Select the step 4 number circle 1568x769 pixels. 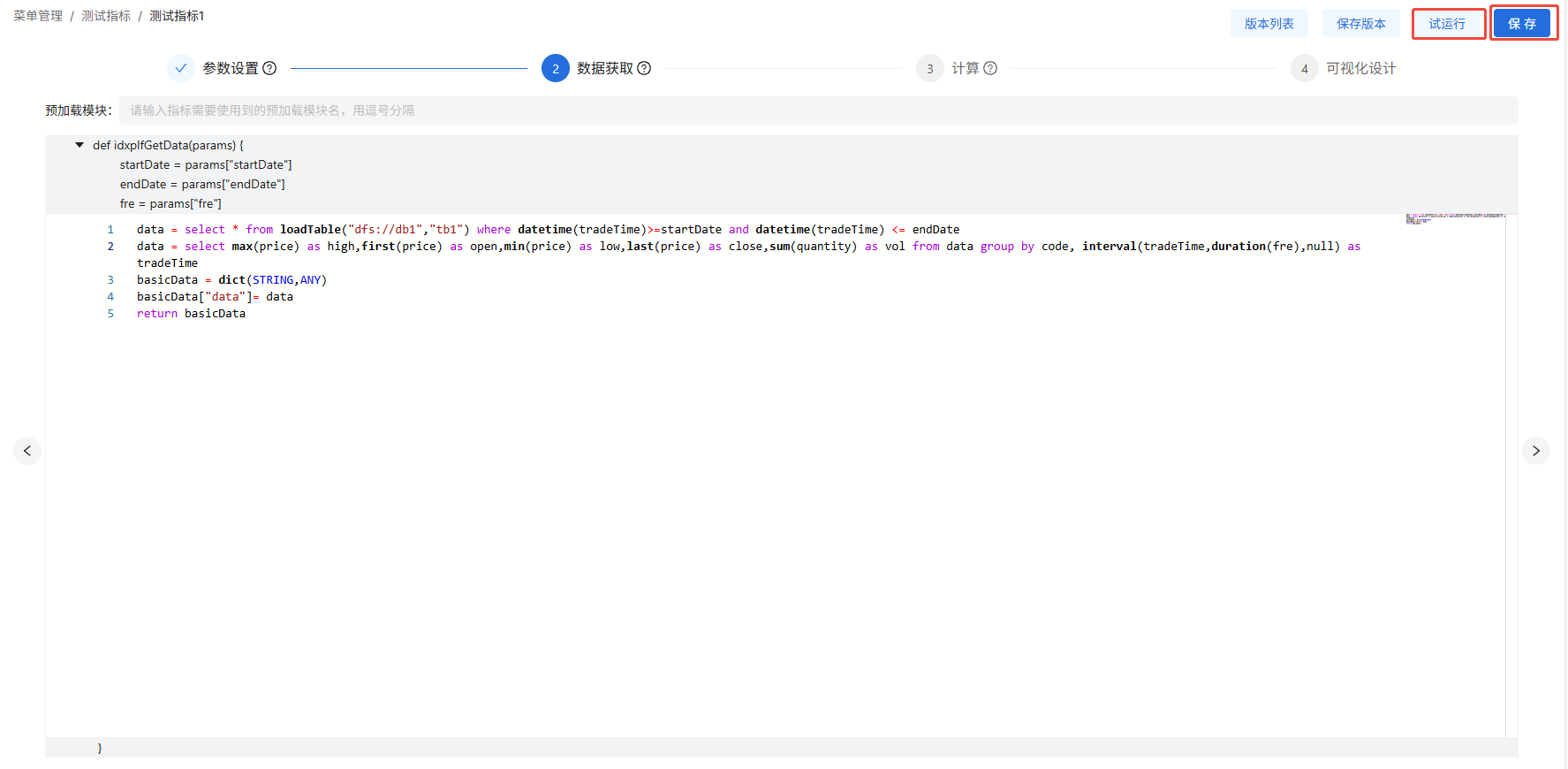1304,68
